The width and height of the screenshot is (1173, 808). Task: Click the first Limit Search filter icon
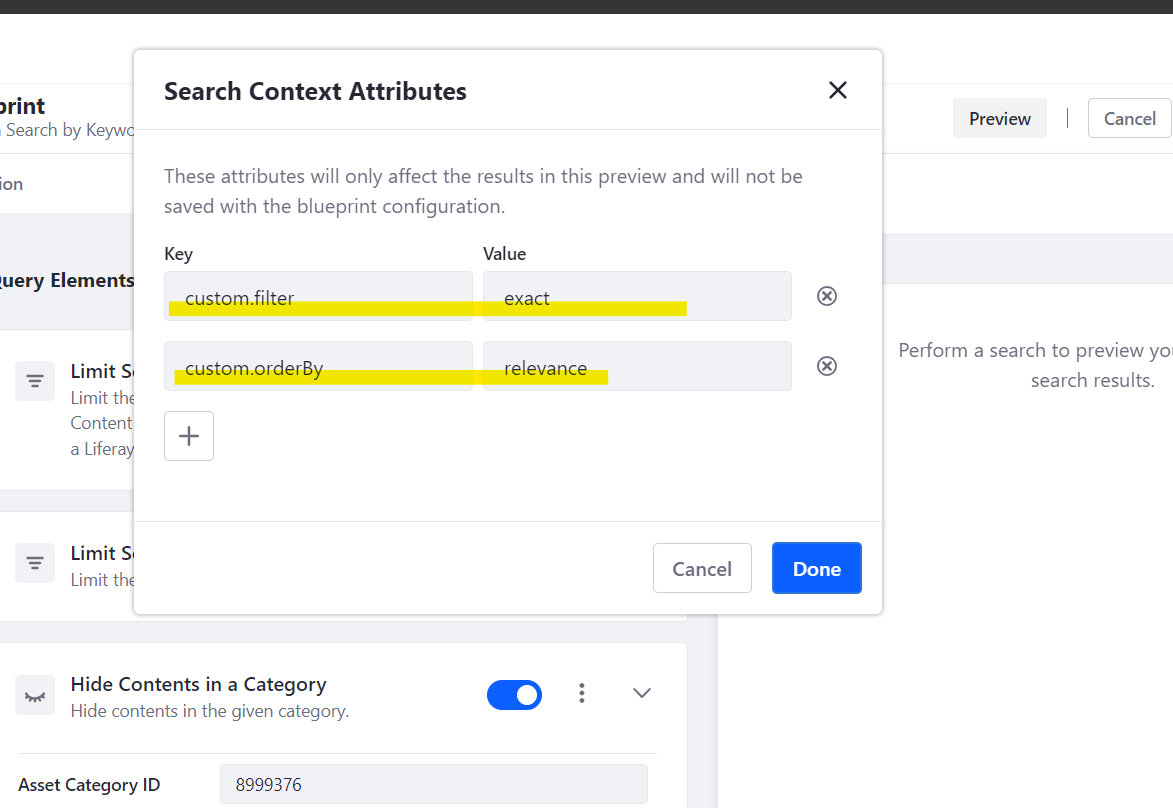(x=35, y=381)
